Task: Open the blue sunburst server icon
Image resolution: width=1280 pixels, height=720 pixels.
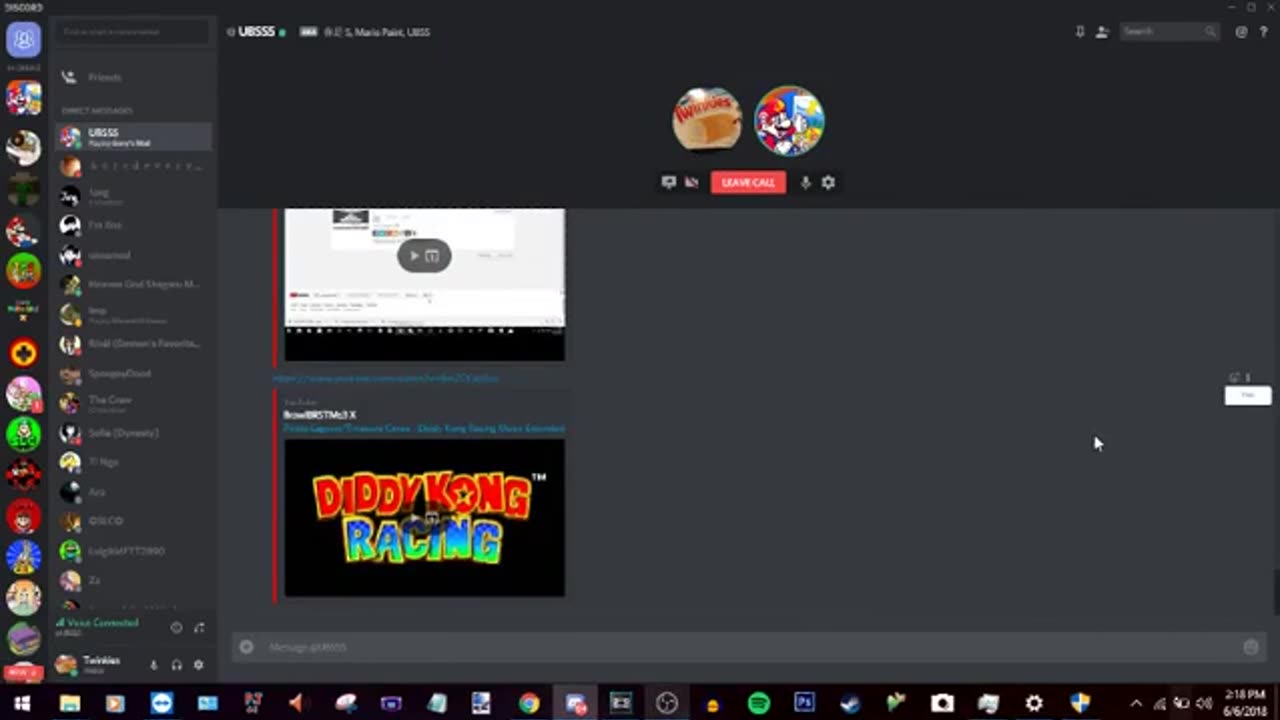Action: (23, 557)
